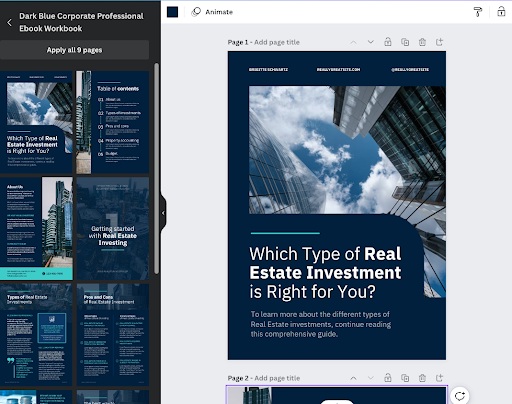Select the Pros and Cons template thumbnail
Viewport: 512px width, 404px height.
pos(112,335)
